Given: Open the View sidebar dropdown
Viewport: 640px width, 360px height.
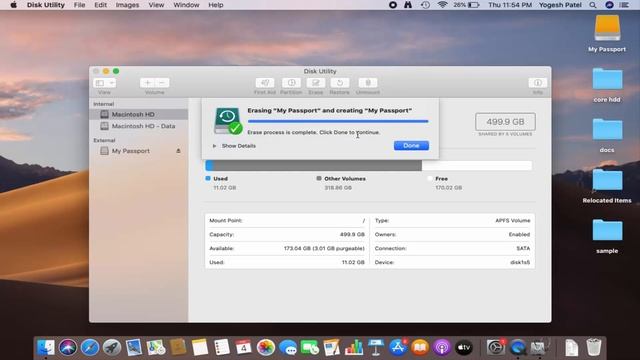Looking at the screenshot, I should pyautogui.click(x=104, y=83).
